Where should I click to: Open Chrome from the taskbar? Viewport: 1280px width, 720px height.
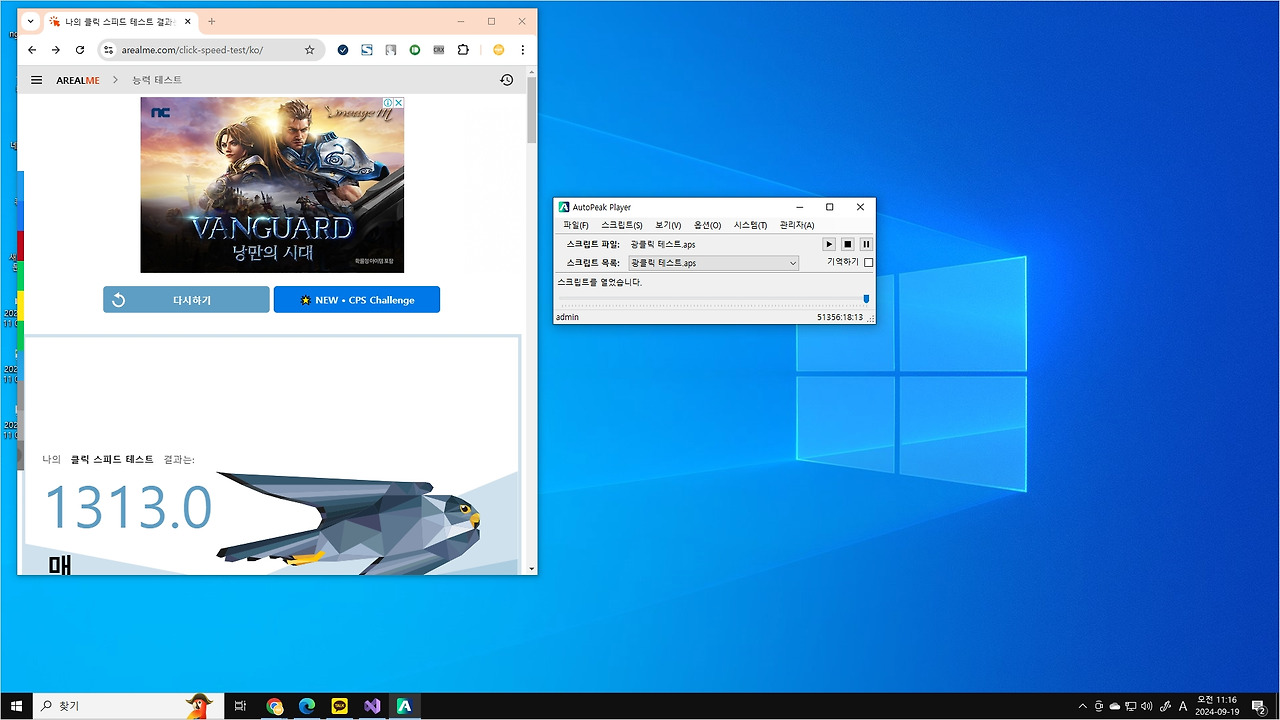coord(275,706)
